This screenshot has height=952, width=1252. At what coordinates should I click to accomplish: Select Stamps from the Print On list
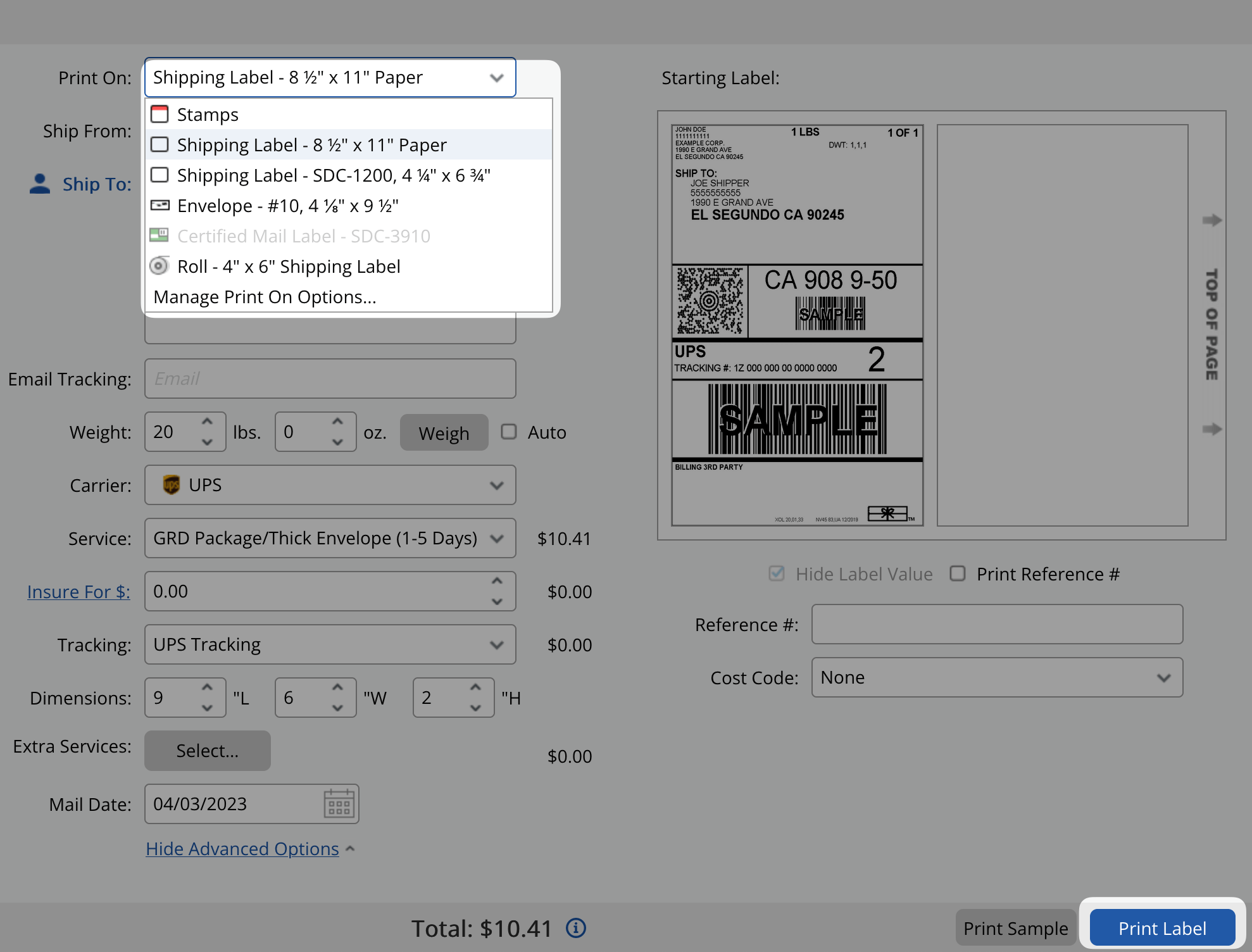[x=349, y=114]
